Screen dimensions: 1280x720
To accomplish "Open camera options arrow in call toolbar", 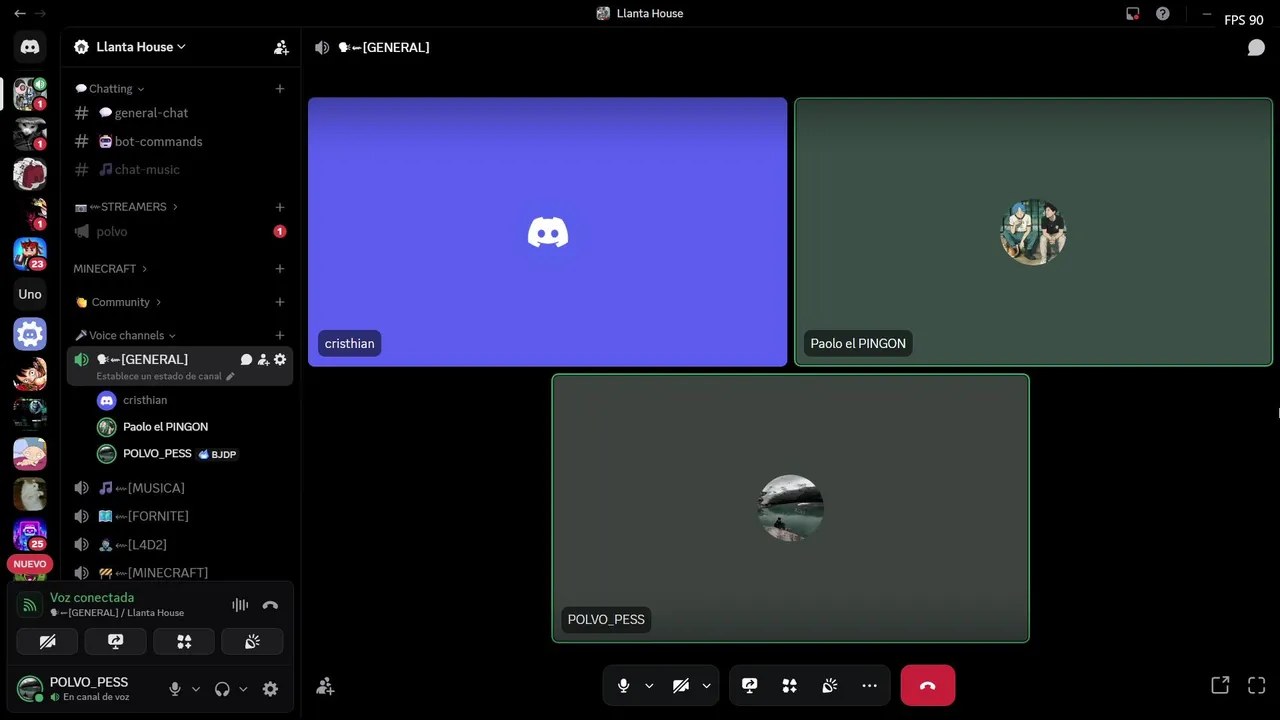I will (706, 686).
